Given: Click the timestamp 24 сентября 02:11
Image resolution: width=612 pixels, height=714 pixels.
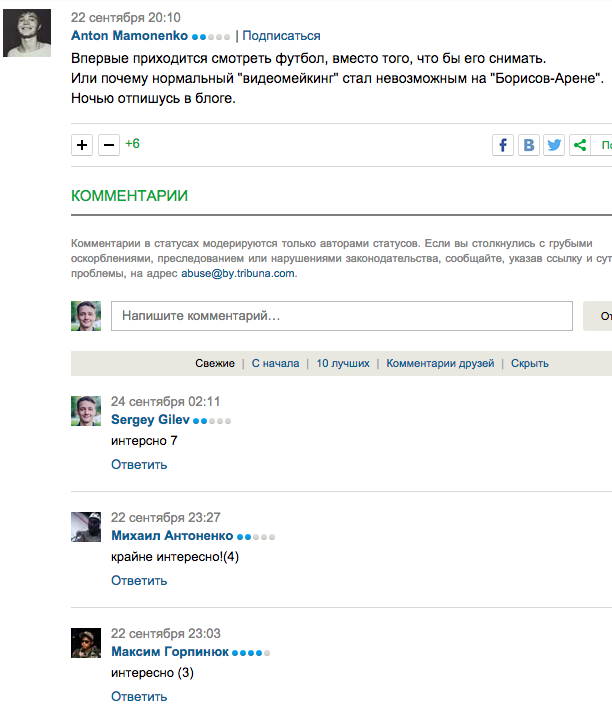Looking at the screenshot, I should 165,401.
